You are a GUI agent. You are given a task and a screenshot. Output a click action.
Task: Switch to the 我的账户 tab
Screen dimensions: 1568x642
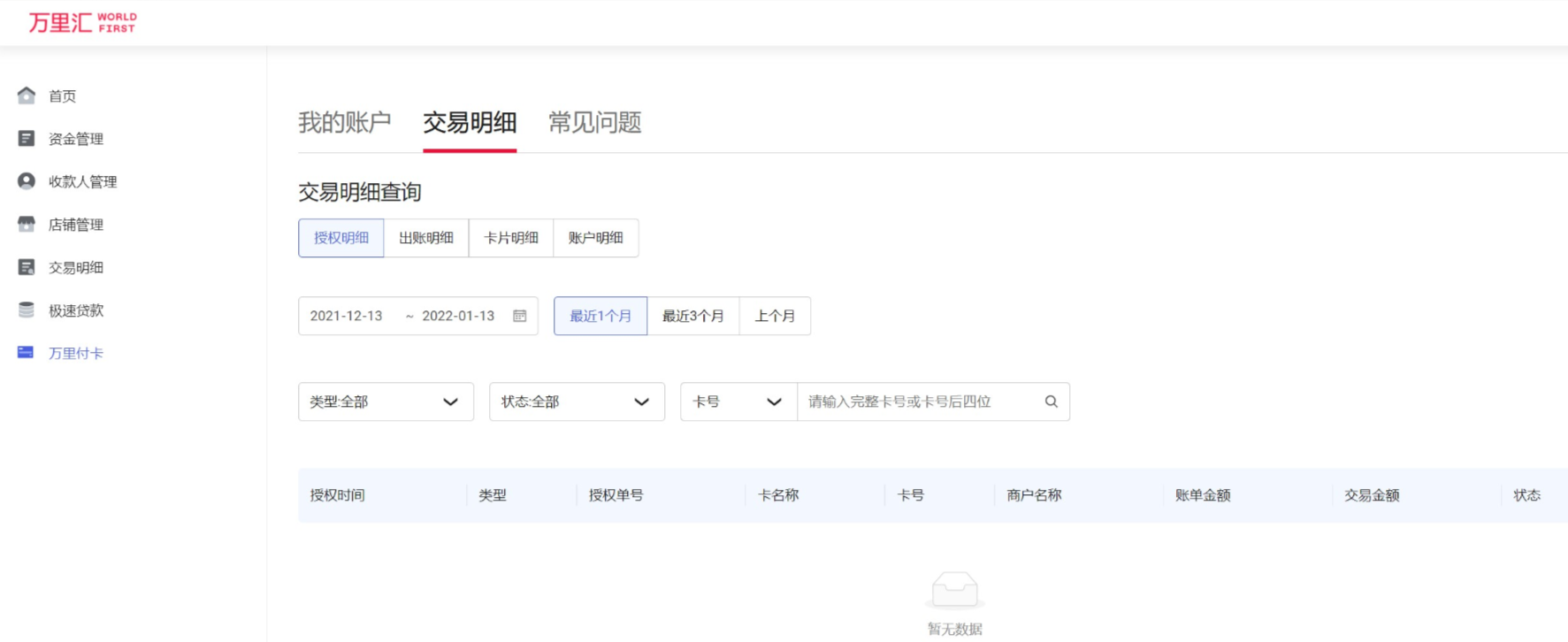click(345, 122)
